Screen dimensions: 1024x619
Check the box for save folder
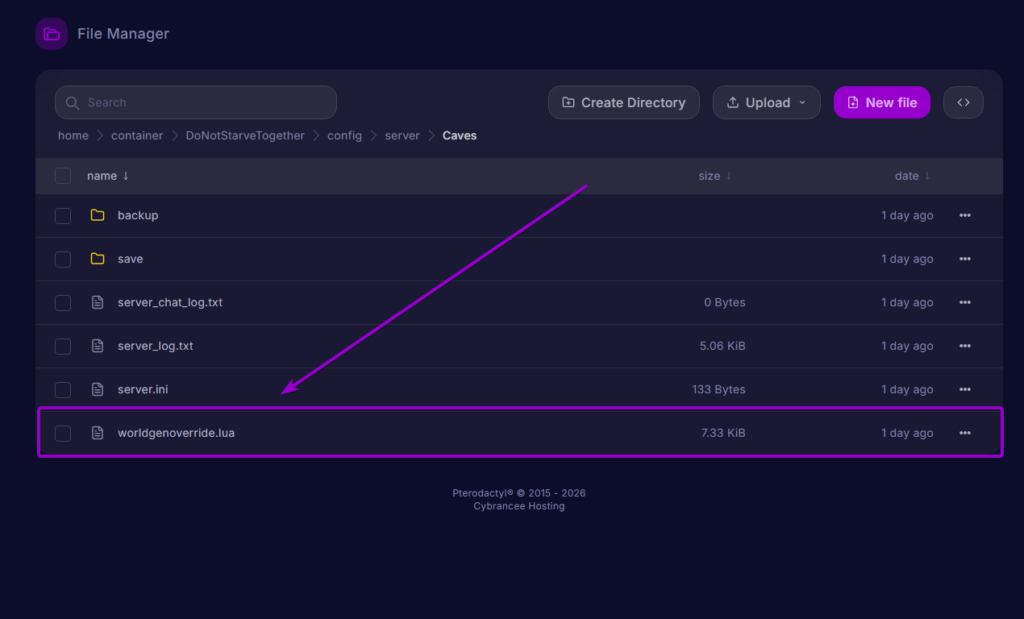63,259
